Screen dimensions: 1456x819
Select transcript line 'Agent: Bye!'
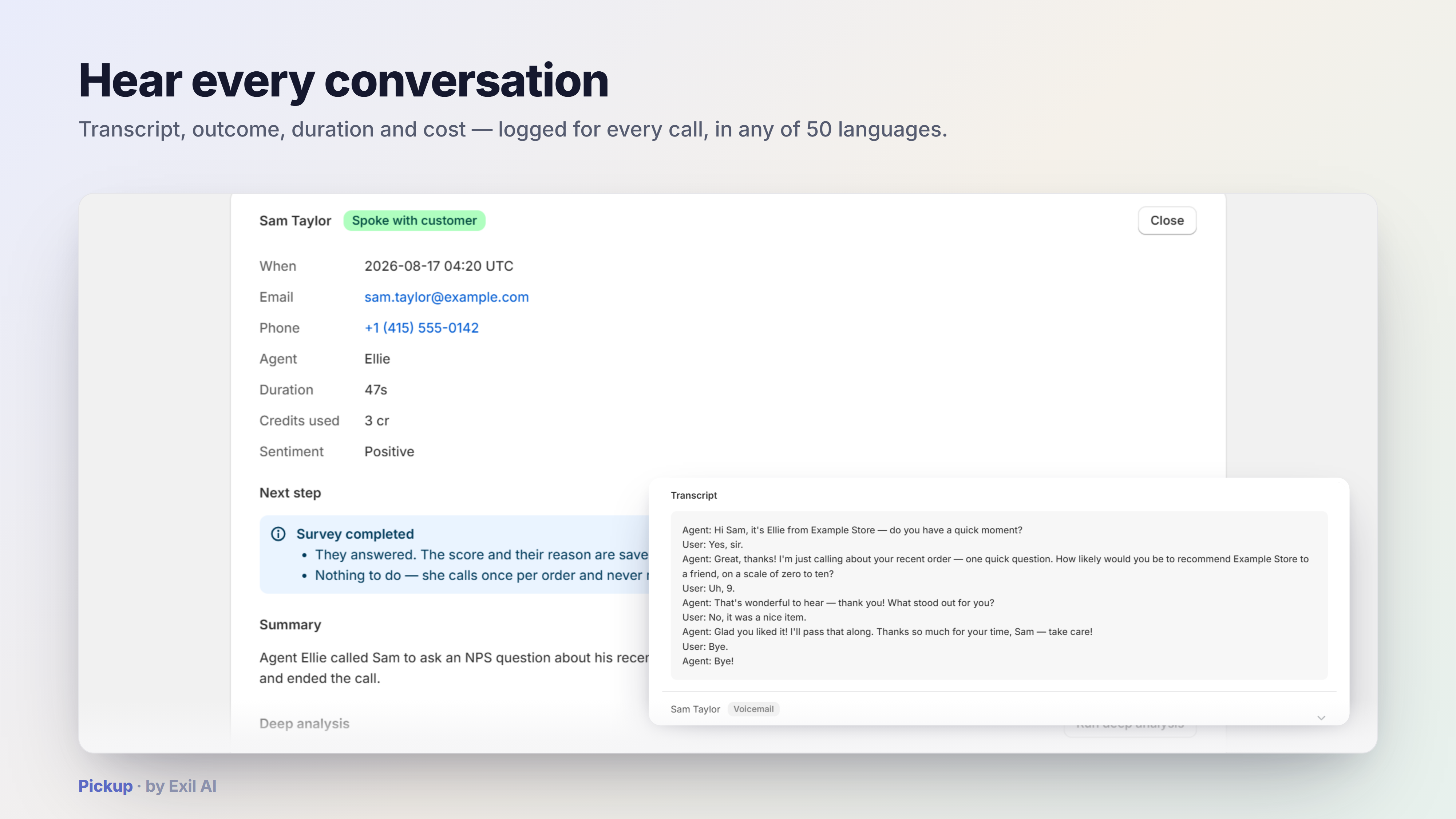[708, 661]
